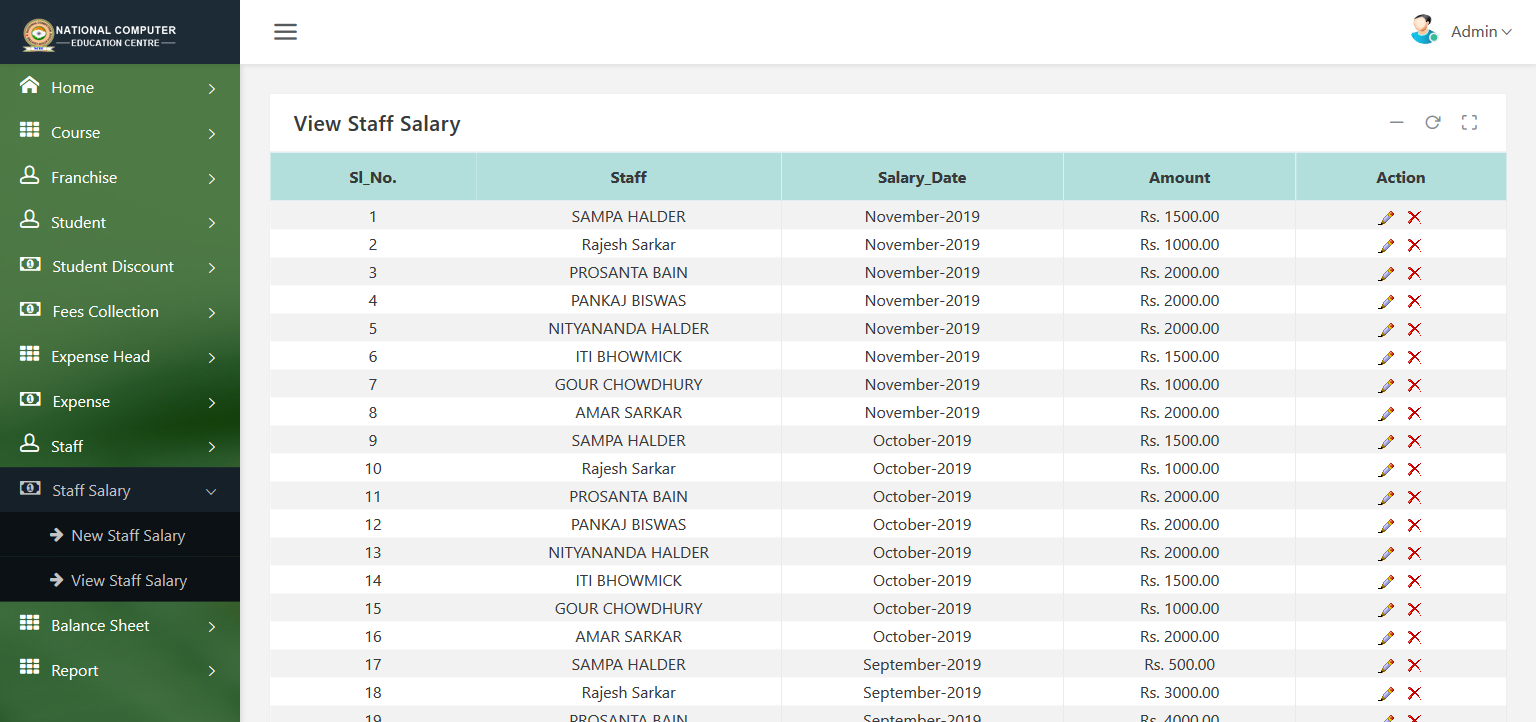Delete salary row 1 SAMPA HALDER November-2019
This screenshot has height=722, width=1536.
(1414, 217)
